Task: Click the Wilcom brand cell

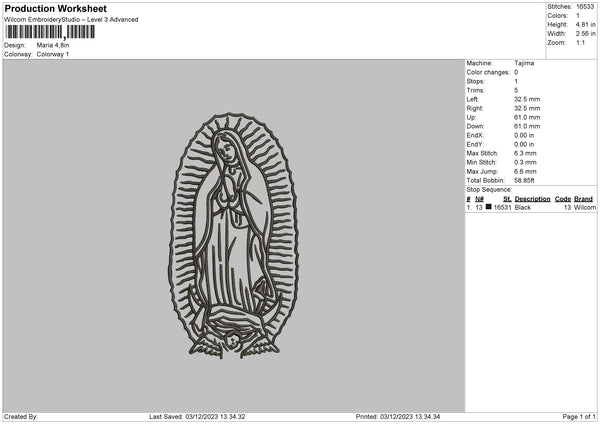Action: 585,207
